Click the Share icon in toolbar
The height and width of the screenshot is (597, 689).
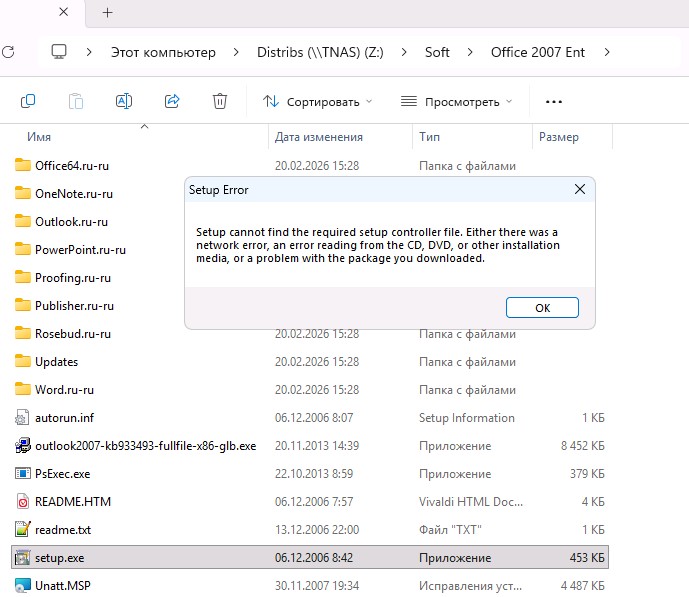[172, 101]
